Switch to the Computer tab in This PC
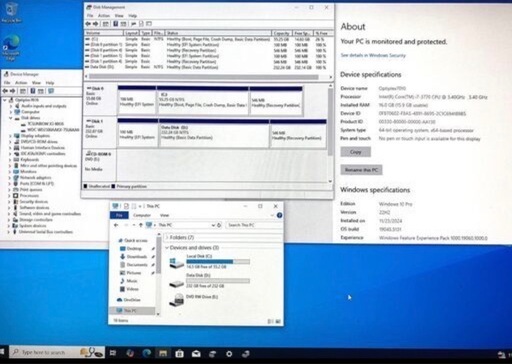 pyautogui.click(x=142, y=215)
